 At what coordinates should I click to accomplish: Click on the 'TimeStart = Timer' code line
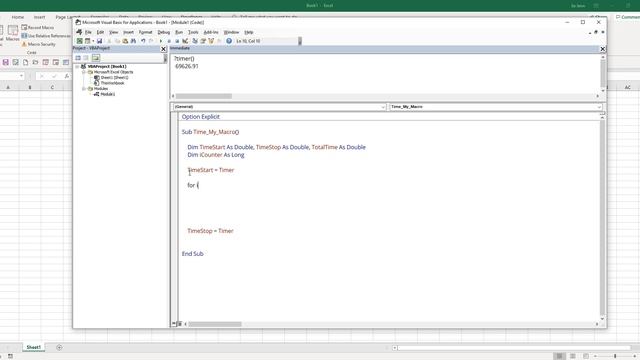211,170
